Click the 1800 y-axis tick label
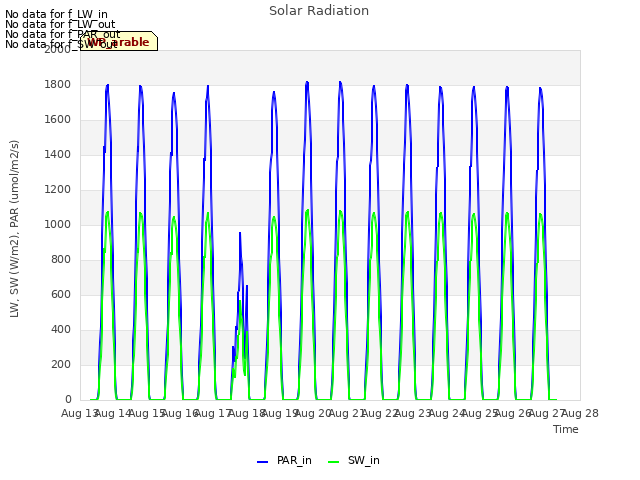The height and width of the screenshot is (480, 640). point(58,84)
